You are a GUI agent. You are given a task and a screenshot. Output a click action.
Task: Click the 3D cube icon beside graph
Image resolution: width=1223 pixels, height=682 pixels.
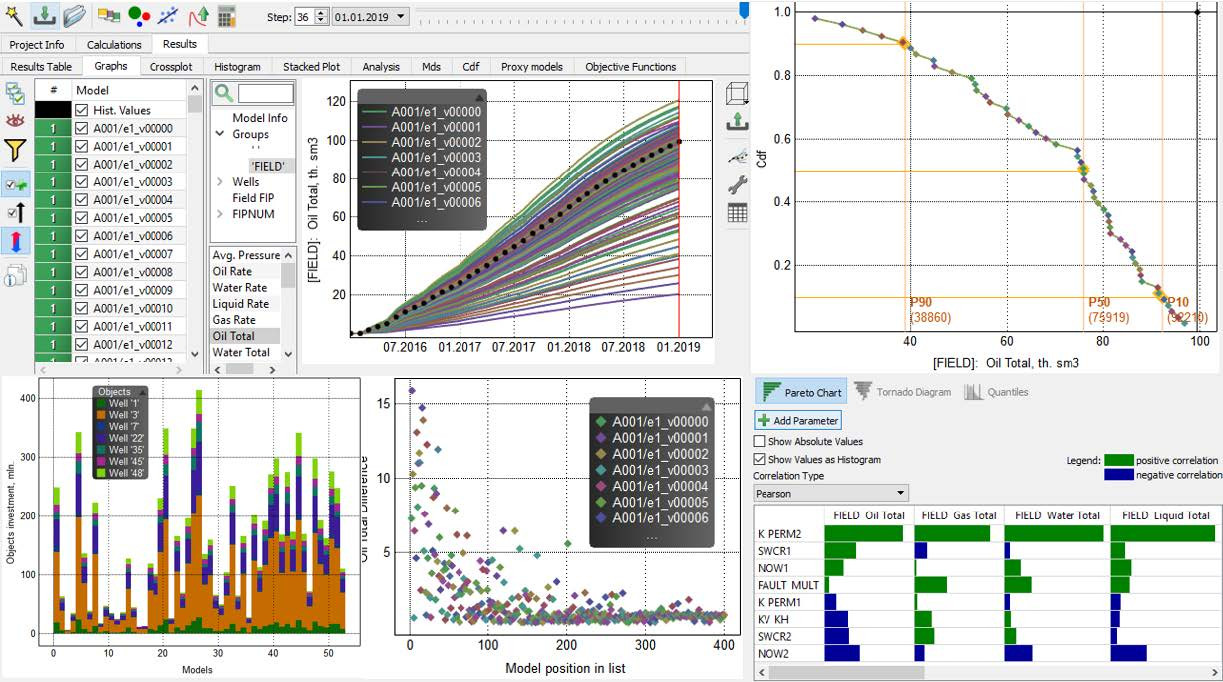click(737, 94)
